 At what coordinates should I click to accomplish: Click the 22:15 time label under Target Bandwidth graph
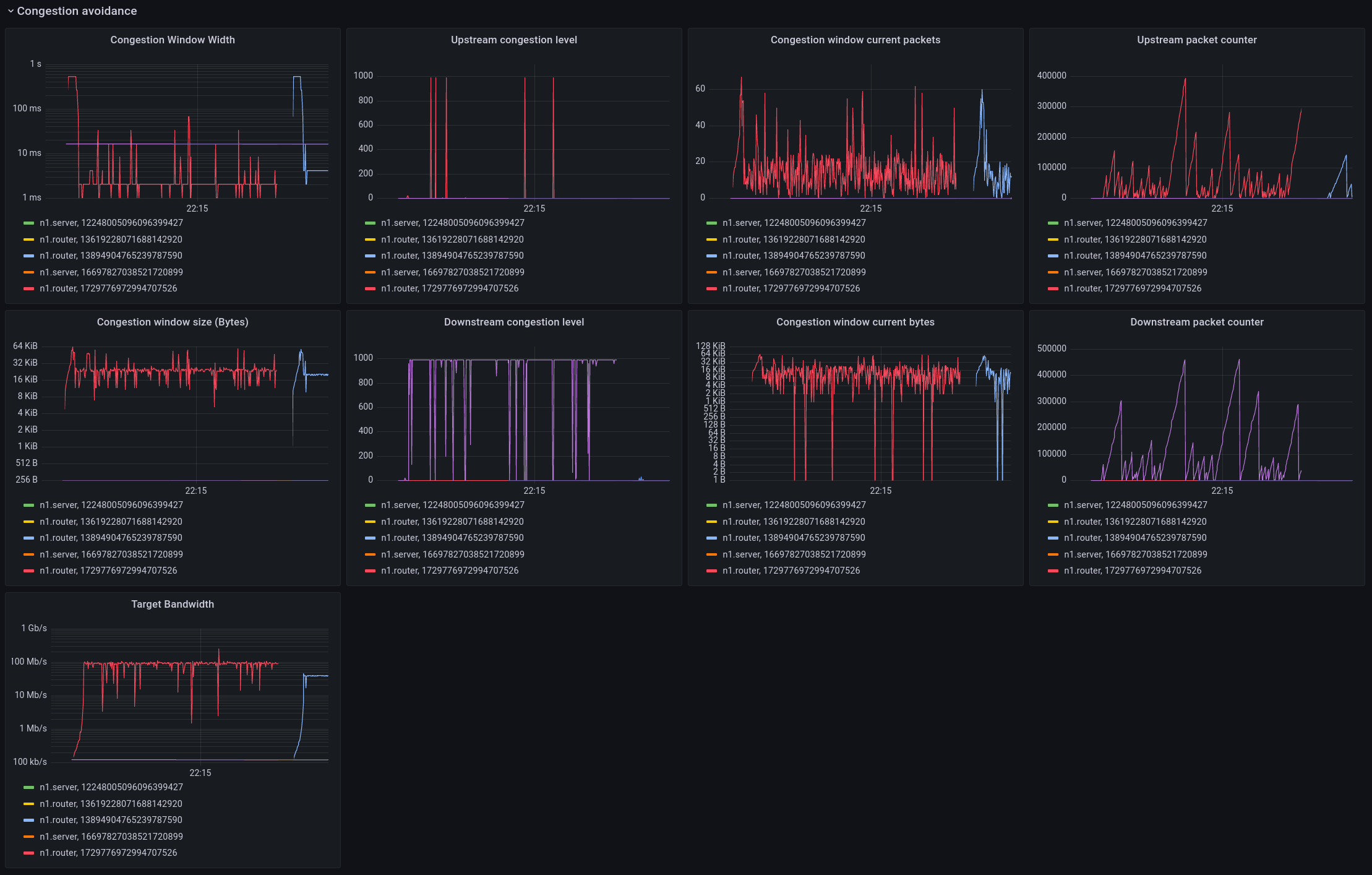(200, 773)
